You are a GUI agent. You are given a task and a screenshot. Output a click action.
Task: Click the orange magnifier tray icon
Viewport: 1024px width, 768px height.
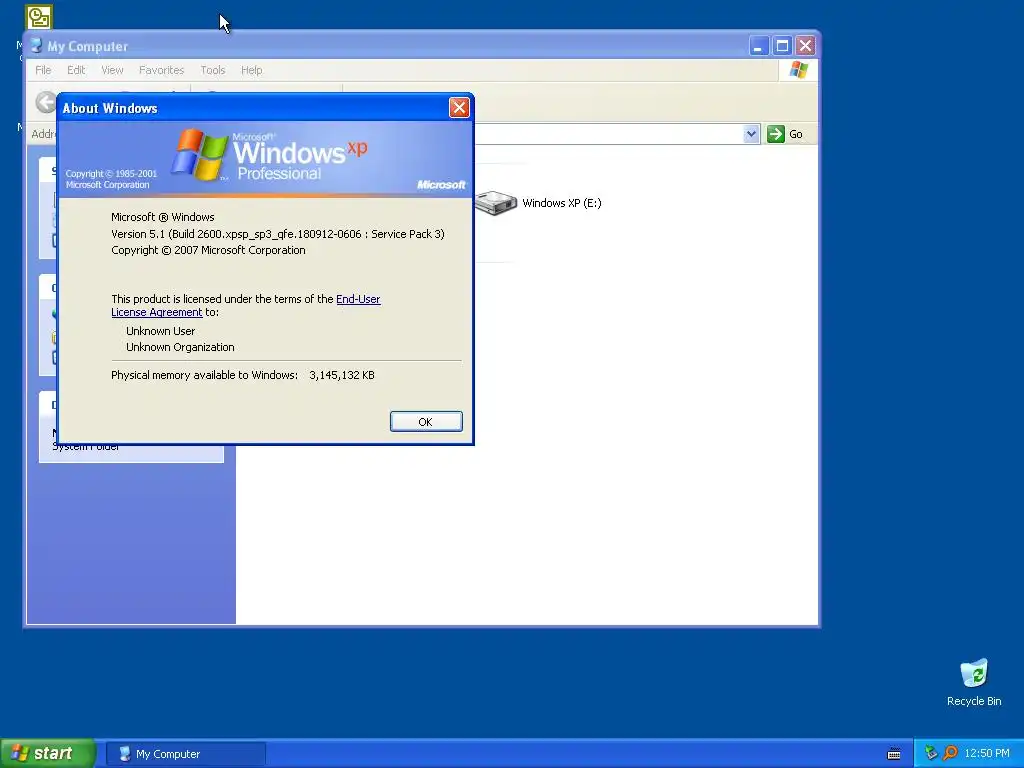click(x=950, y=753)
